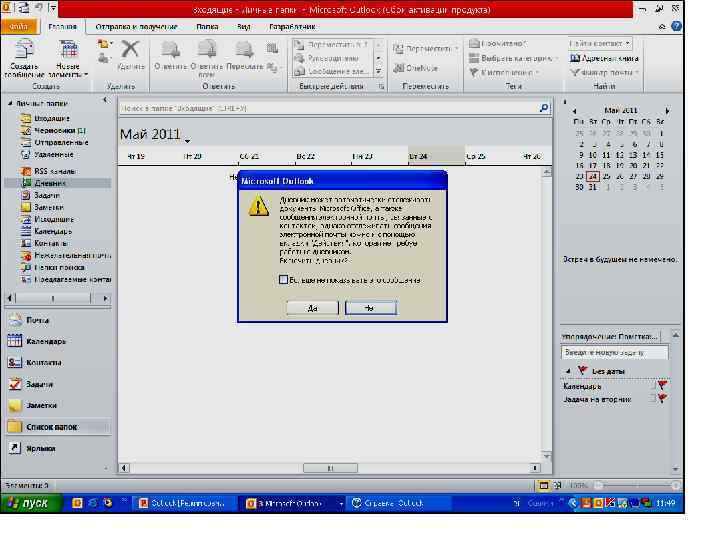
Task: Go to previous month in mini calendar
Action: click(574, 111)
